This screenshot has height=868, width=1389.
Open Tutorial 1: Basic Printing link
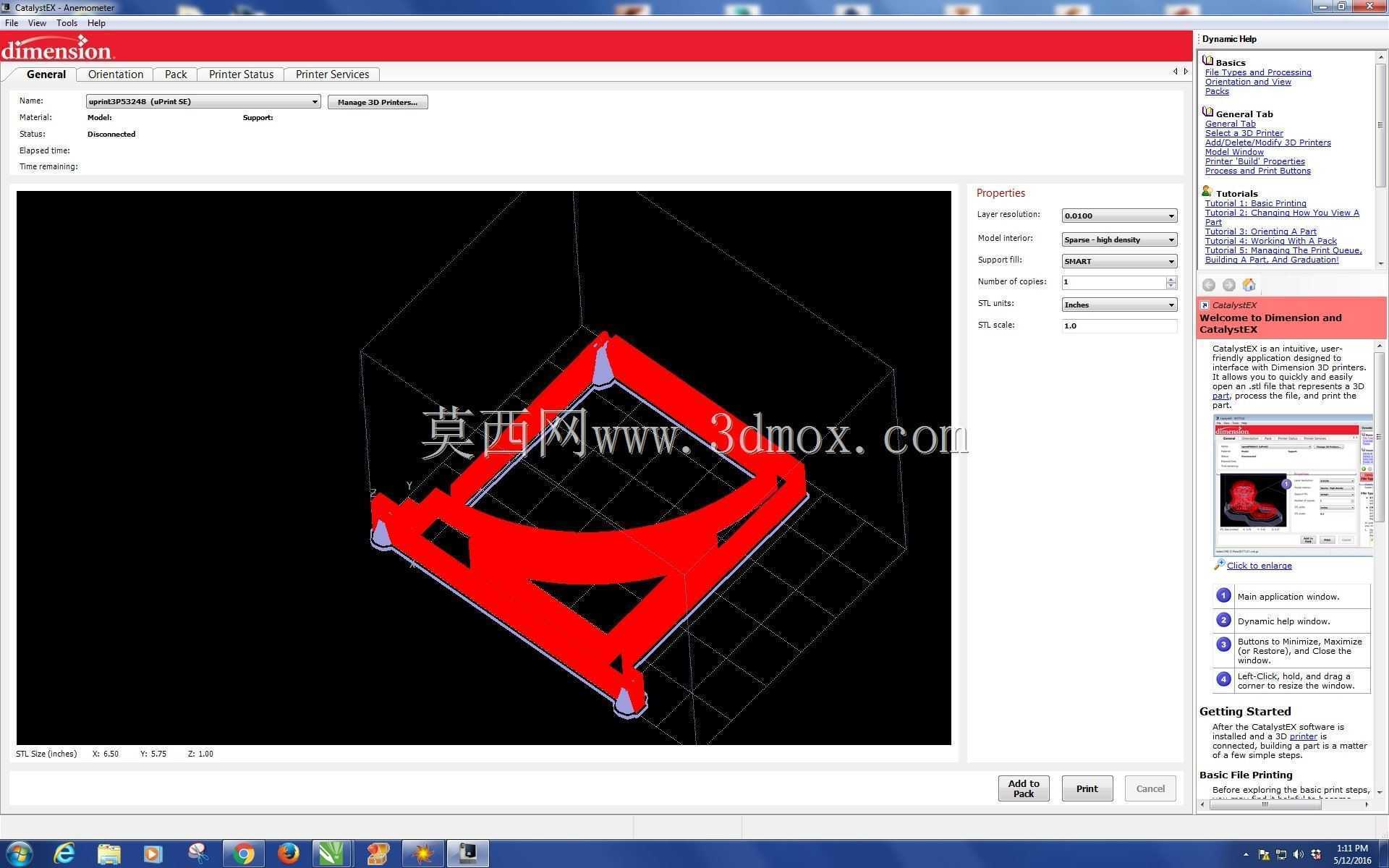coord(1255,203)
